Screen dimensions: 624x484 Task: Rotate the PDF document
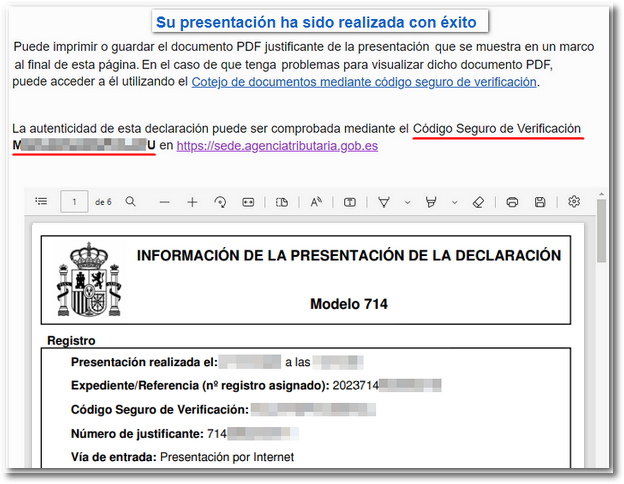point(220,202)
